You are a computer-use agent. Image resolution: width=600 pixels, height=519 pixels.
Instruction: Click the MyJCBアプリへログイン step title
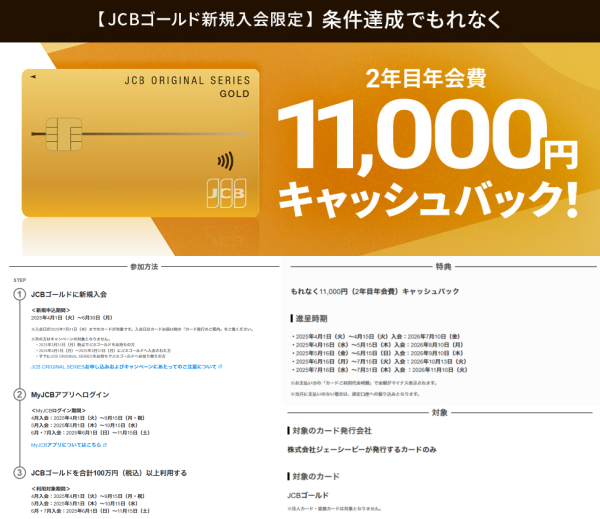click(70, 395)
